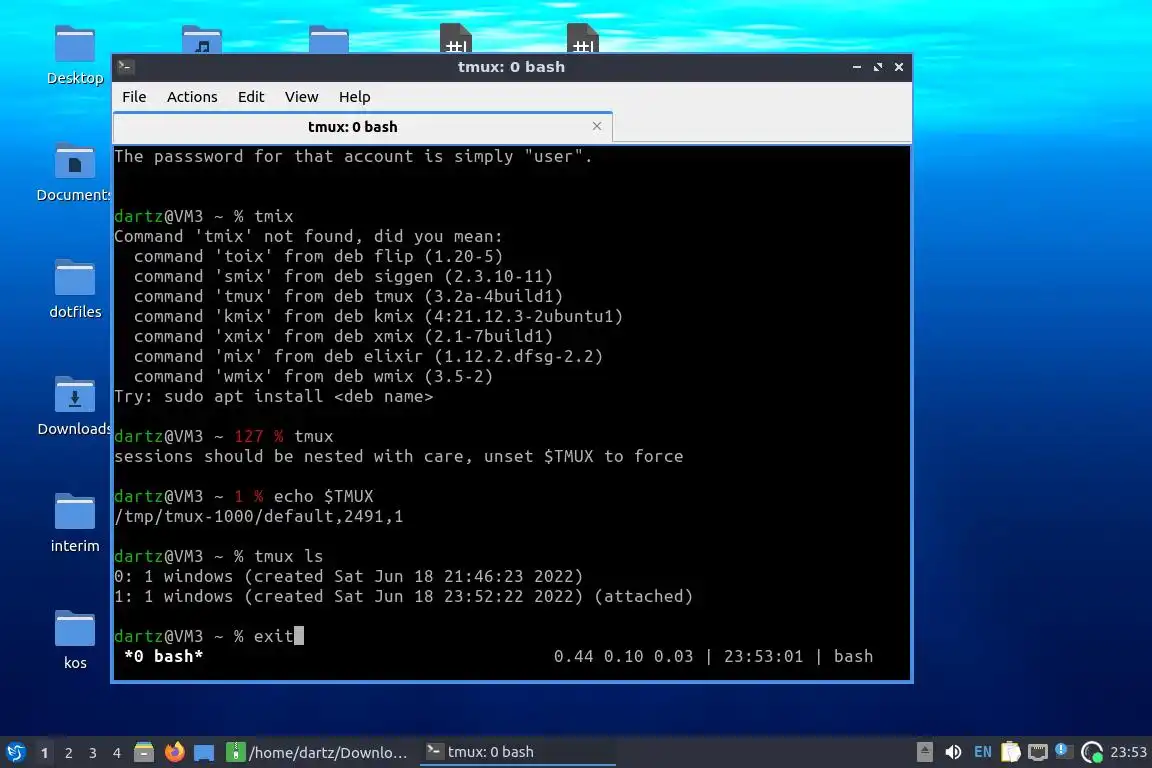1152x768 pixels.
Task: Launch Firefox from the panel
Action: click(x=174, y=752)
